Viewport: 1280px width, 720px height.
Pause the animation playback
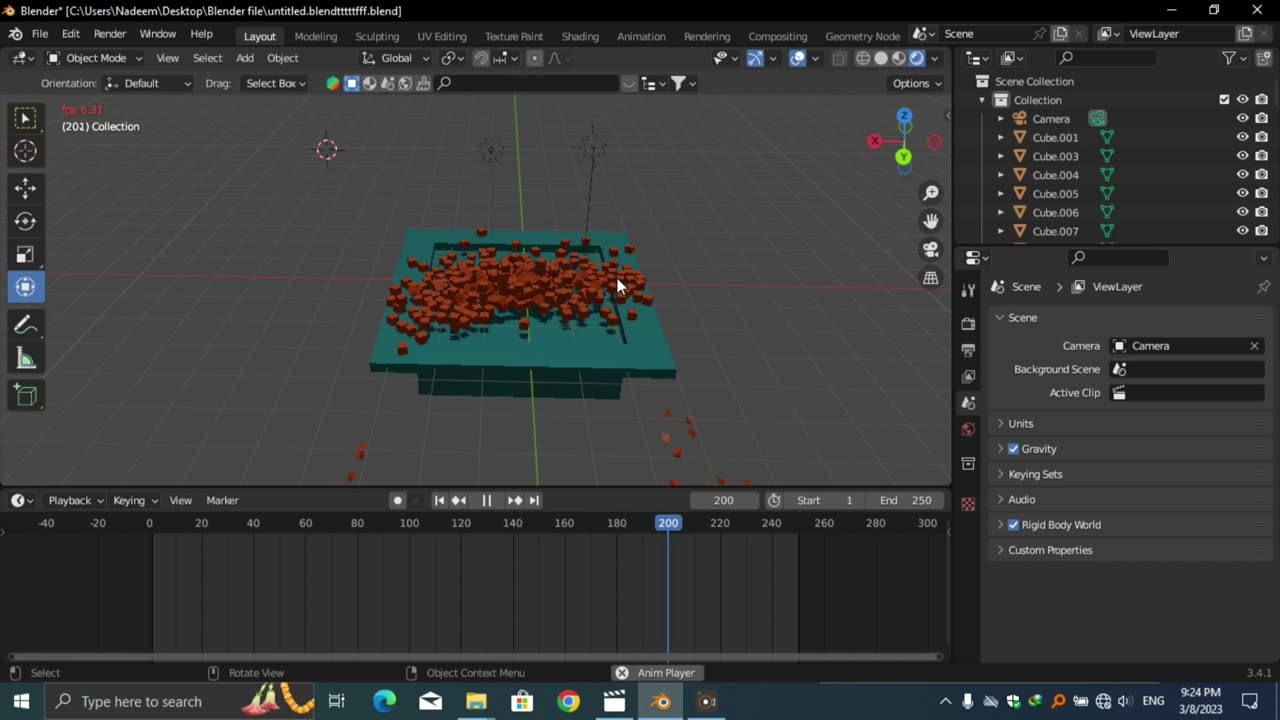coord(486,500)
